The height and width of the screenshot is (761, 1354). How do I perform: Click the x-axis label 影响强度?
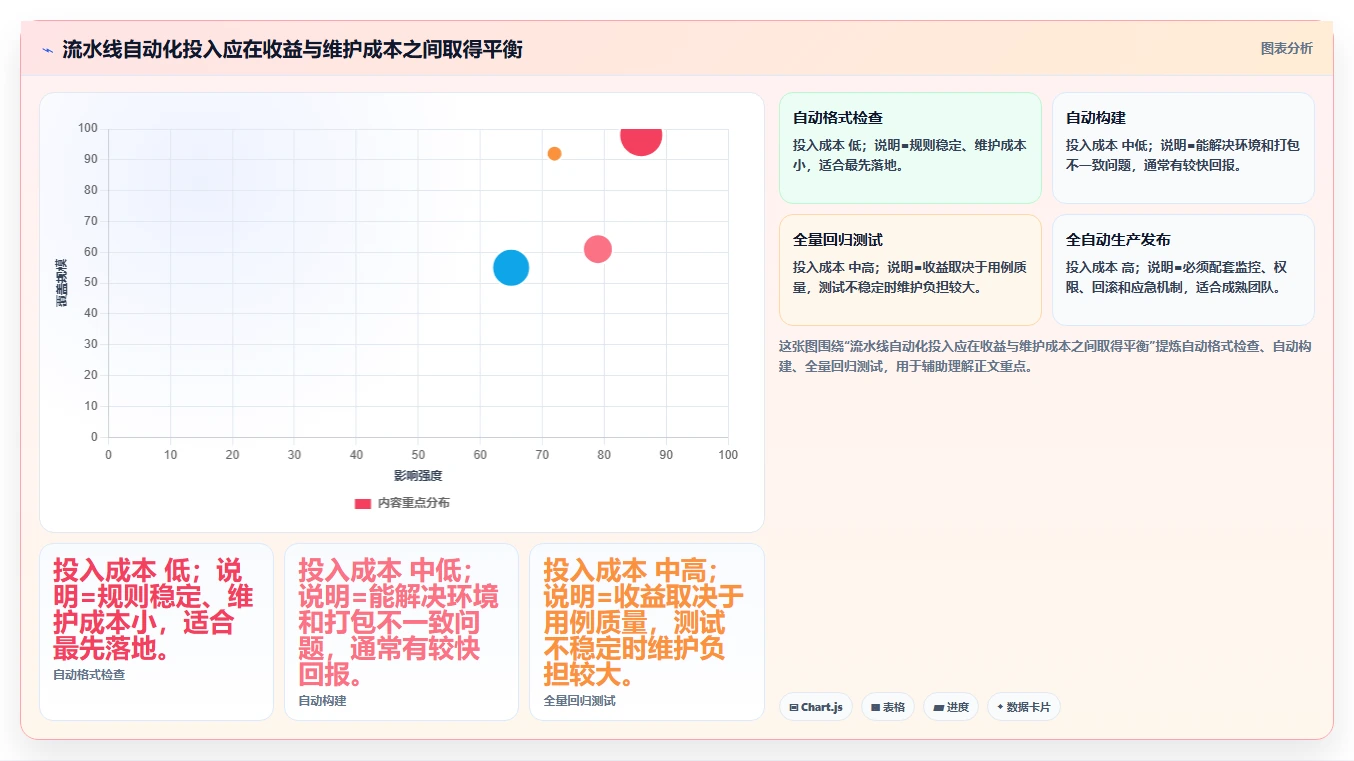(418, 476)
